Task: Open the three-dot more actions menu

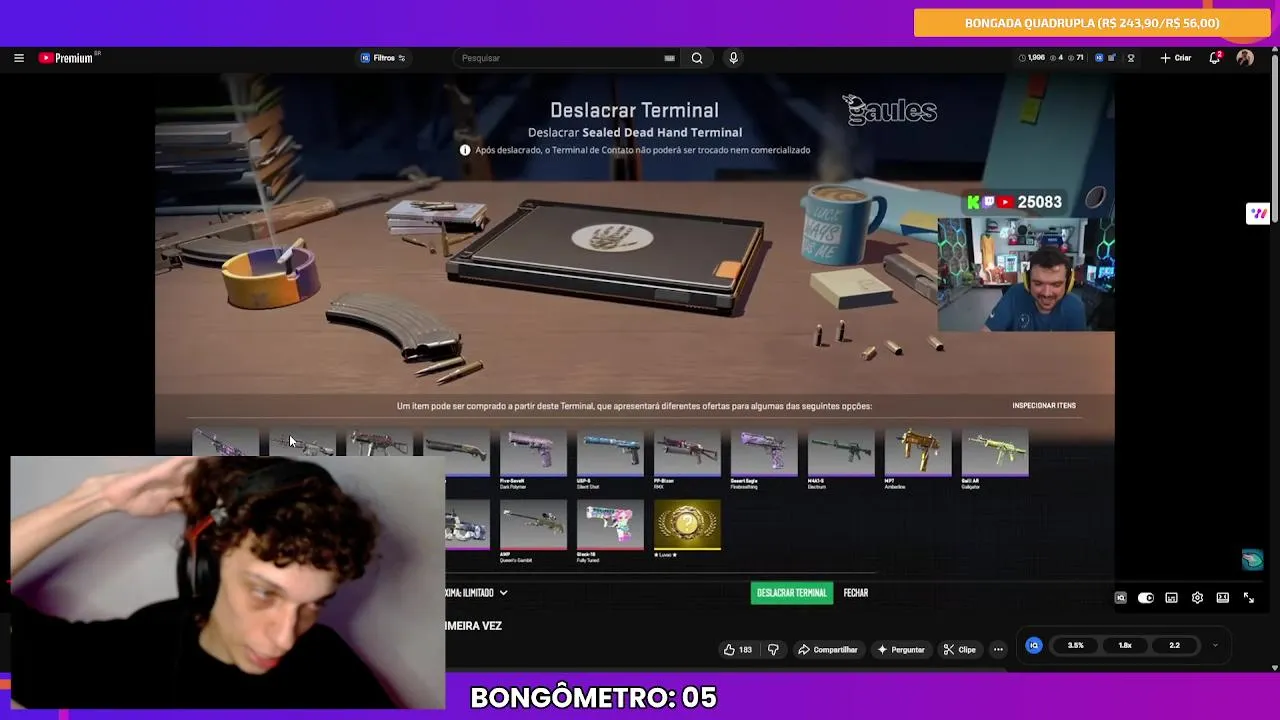Action: [998, 650]
